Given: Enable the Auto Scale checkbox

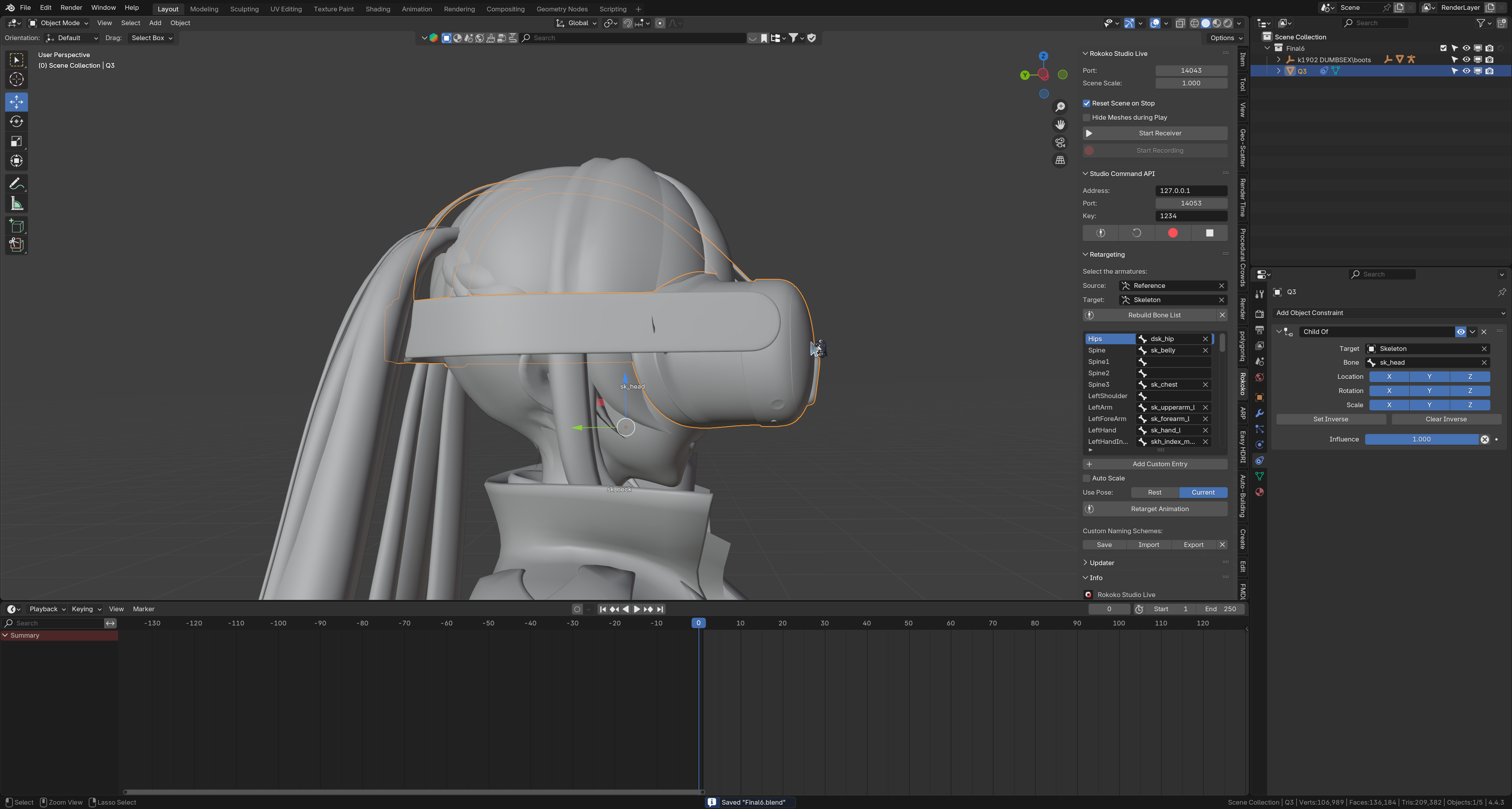Looking at the screenshot, I should [x=1086, y=479].
